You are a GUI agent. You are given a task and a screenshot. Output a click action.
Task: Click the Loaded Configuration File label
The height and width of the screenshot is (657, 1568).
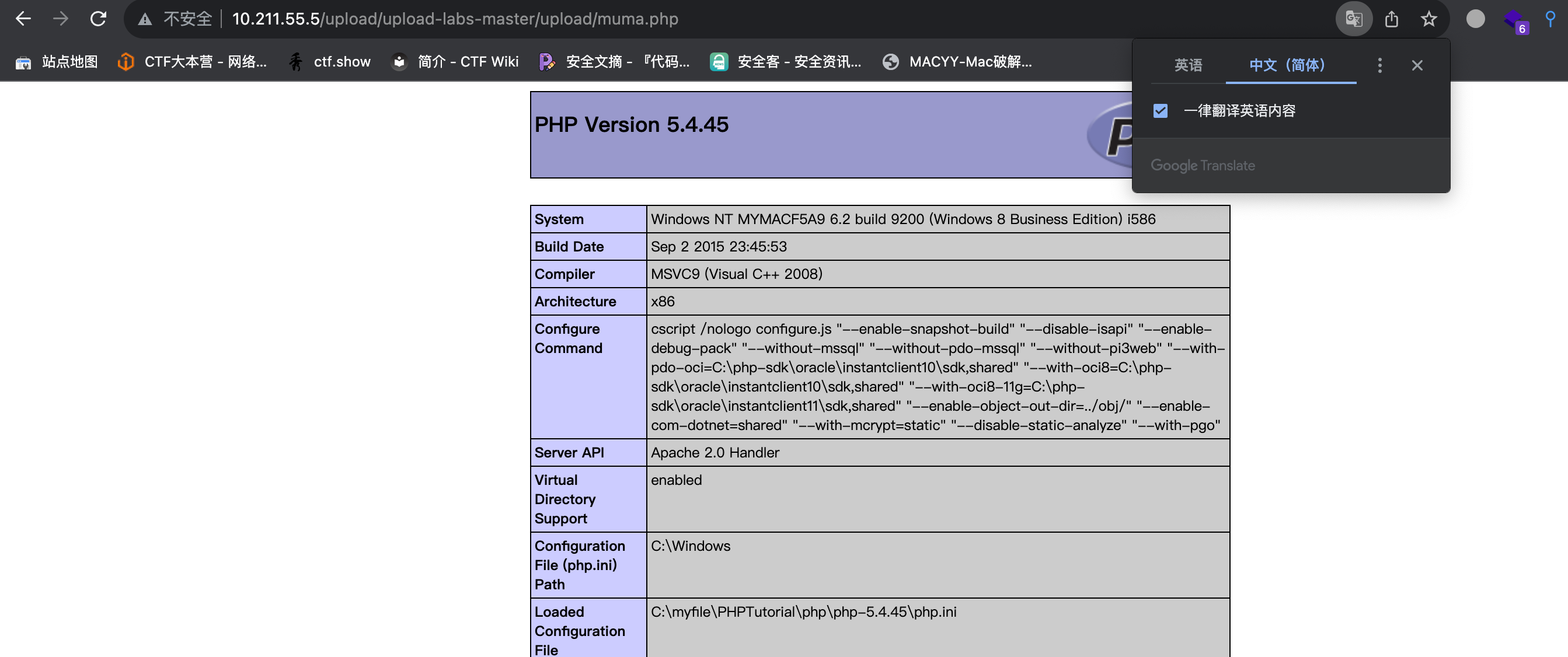coord(580,630)
